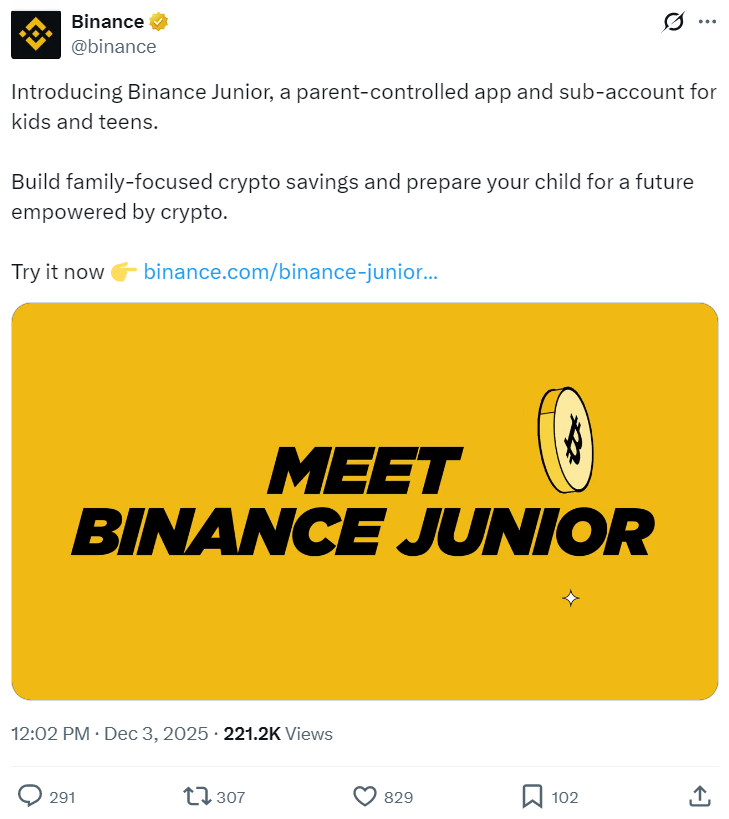Image resolution: width=729 pixels, height=819 pixels.
Task: Click the repost arrows icon
Action: [195, 796]
